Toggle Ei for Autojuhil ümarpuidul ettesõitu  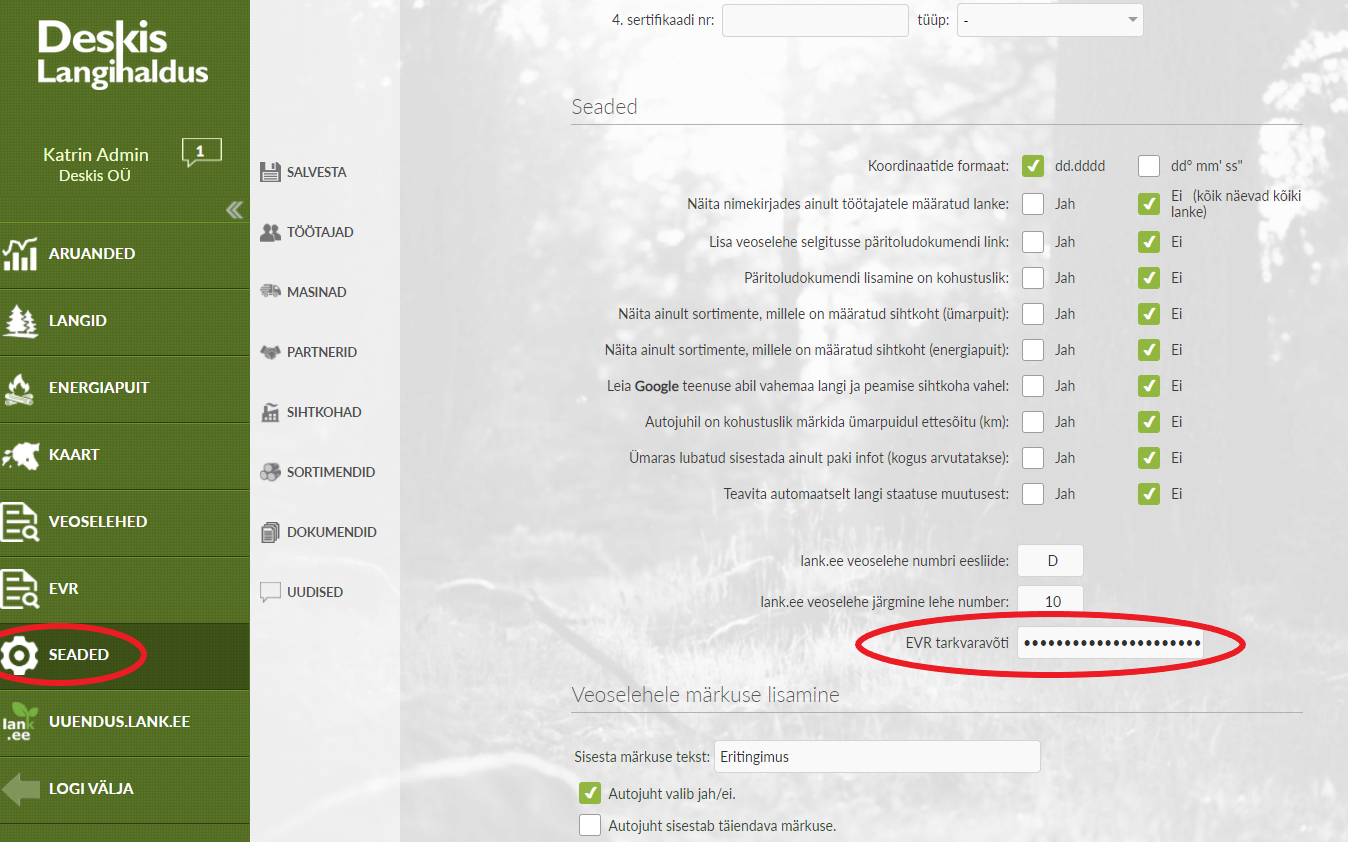(x=1149, y=422)
